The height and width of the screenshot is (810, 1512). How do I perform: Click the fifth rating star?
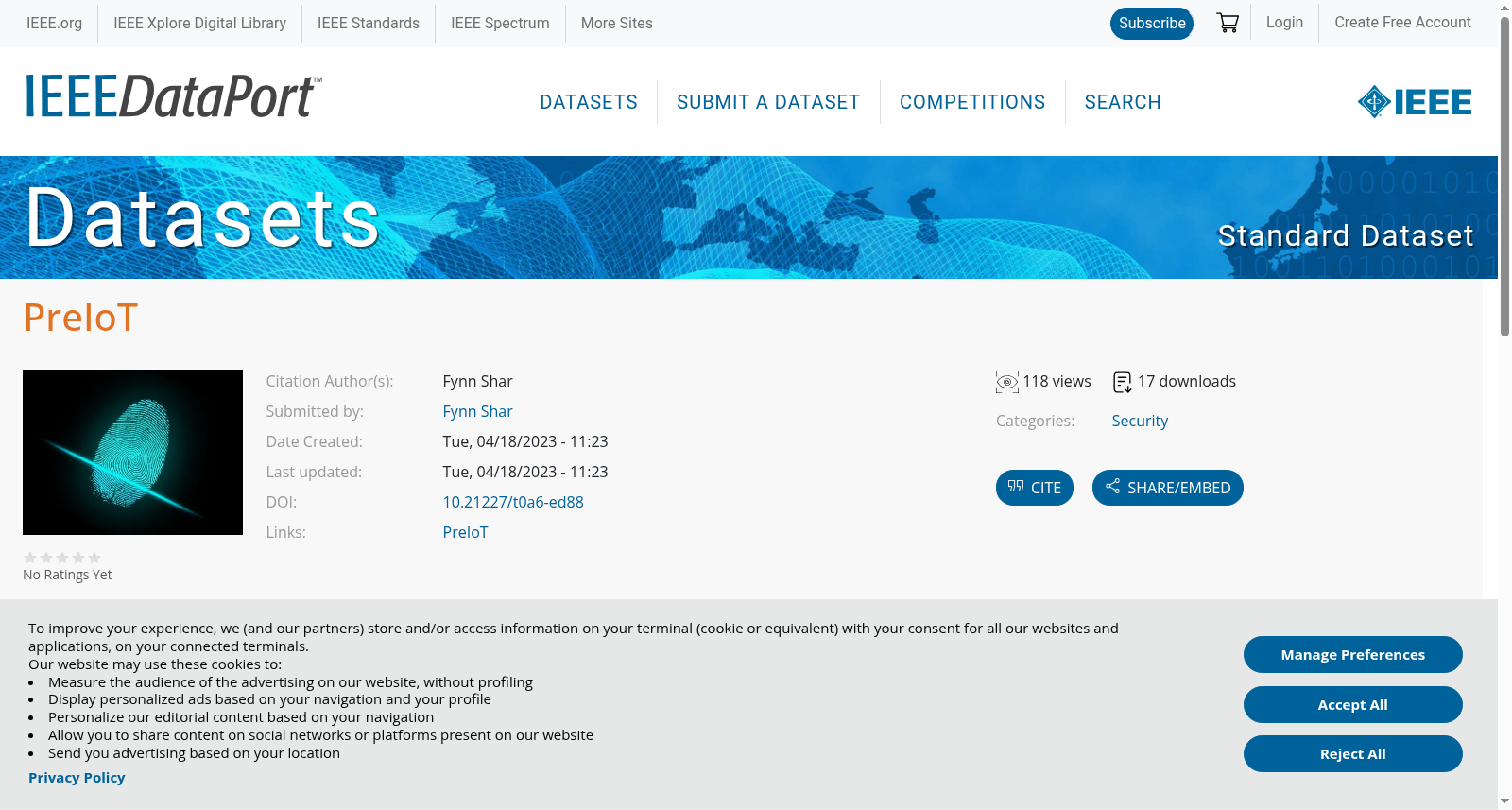[94, 558]
